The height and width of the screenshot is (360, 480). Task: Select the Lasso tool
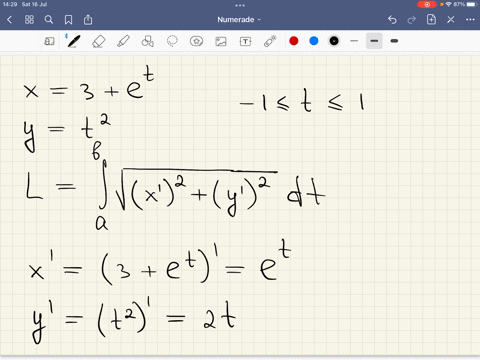click(x=172, y=41)
